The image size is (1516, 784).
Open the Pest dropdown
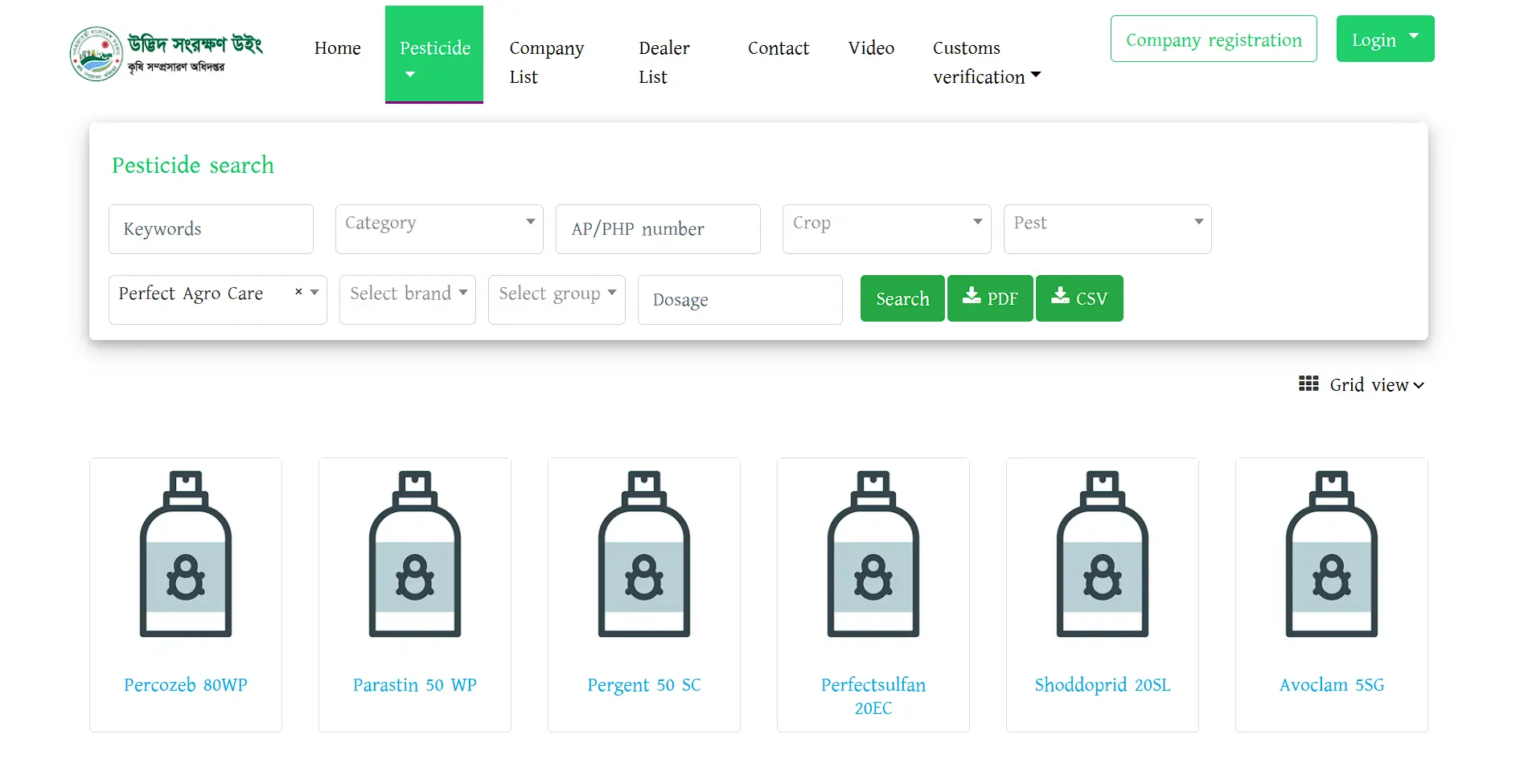click(x=1107, y=229)
